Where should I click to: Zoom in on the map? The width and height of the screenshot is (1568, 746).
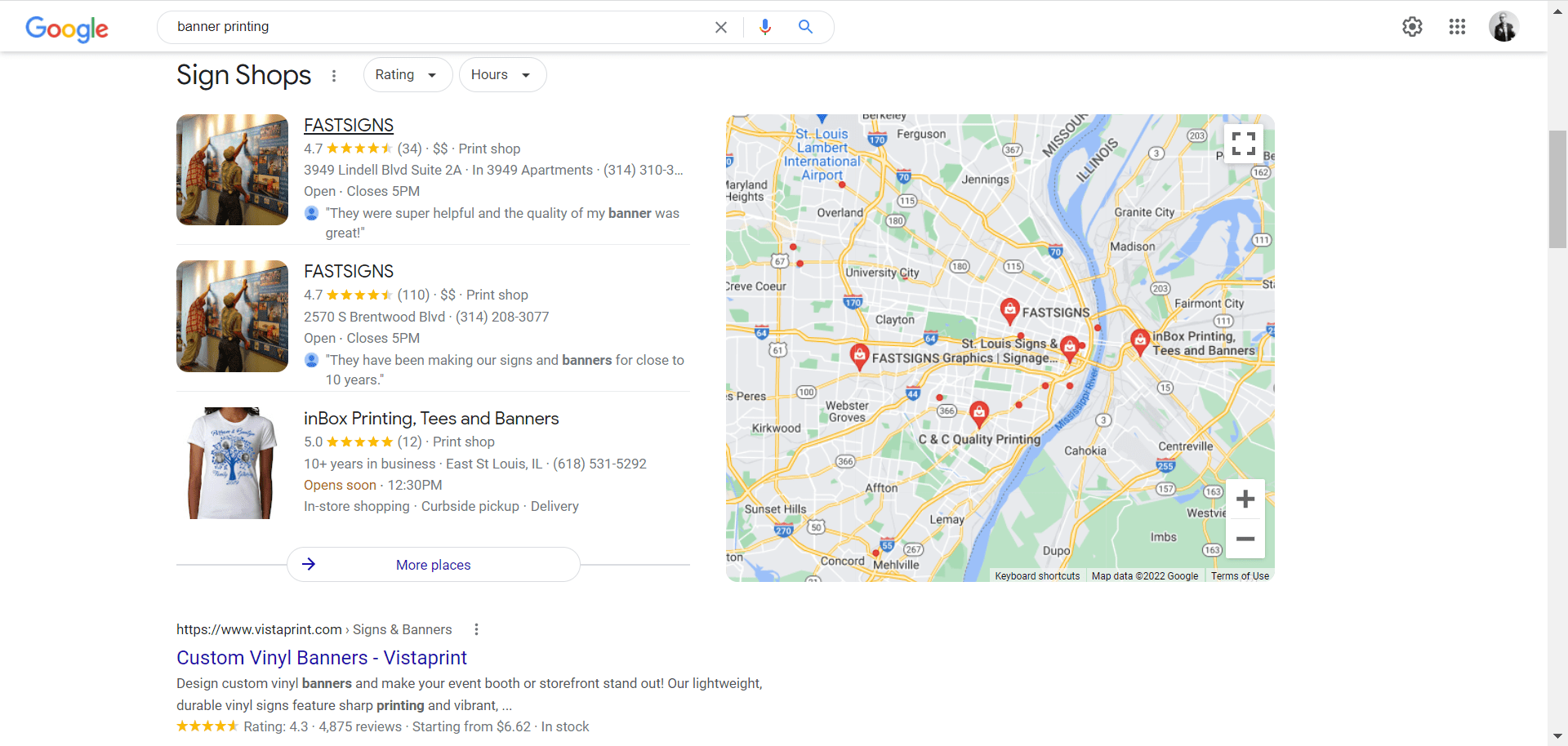pos(1245,499)
